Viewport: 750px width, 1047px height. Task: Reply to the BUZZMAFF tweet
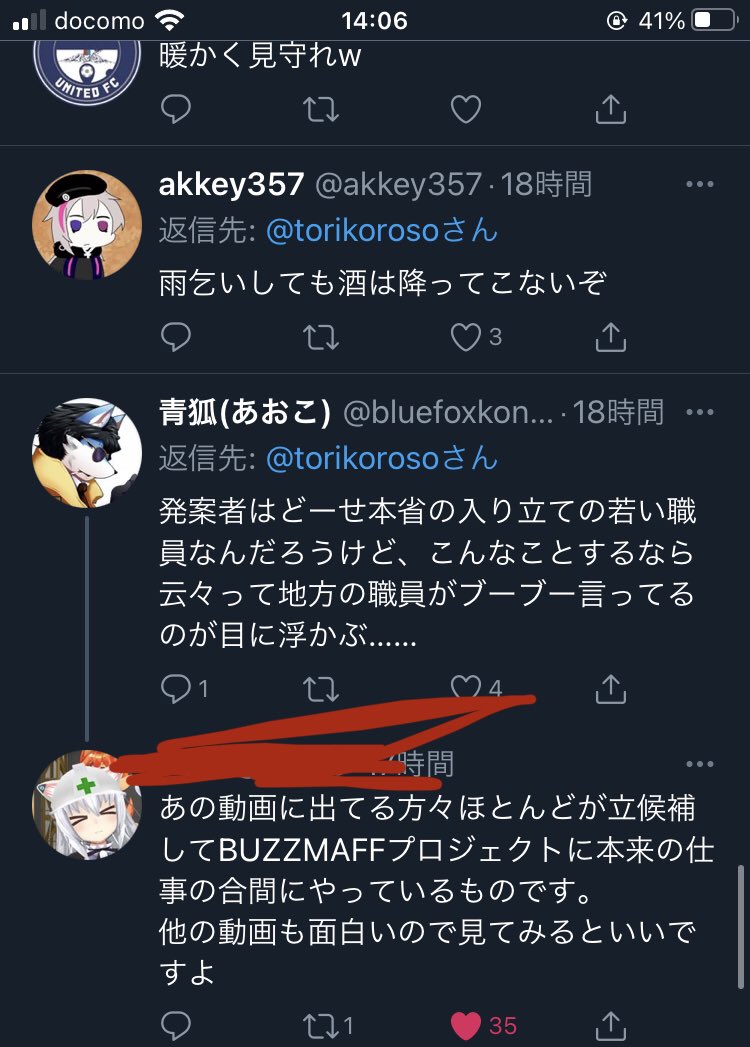click(x=176, y=1026)
